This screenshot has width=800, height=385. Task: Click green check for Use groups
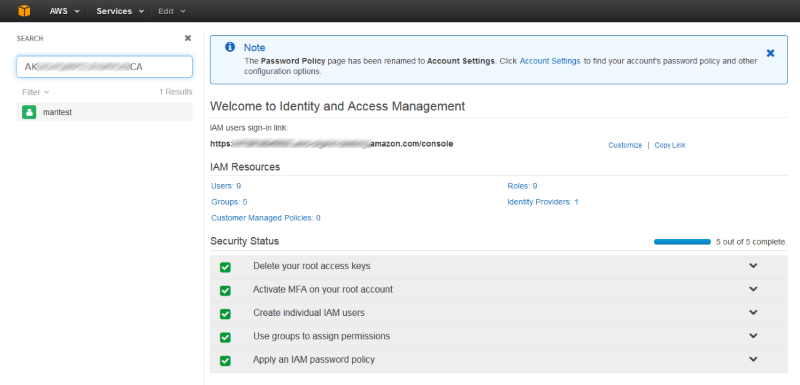[x=225, y=338]
